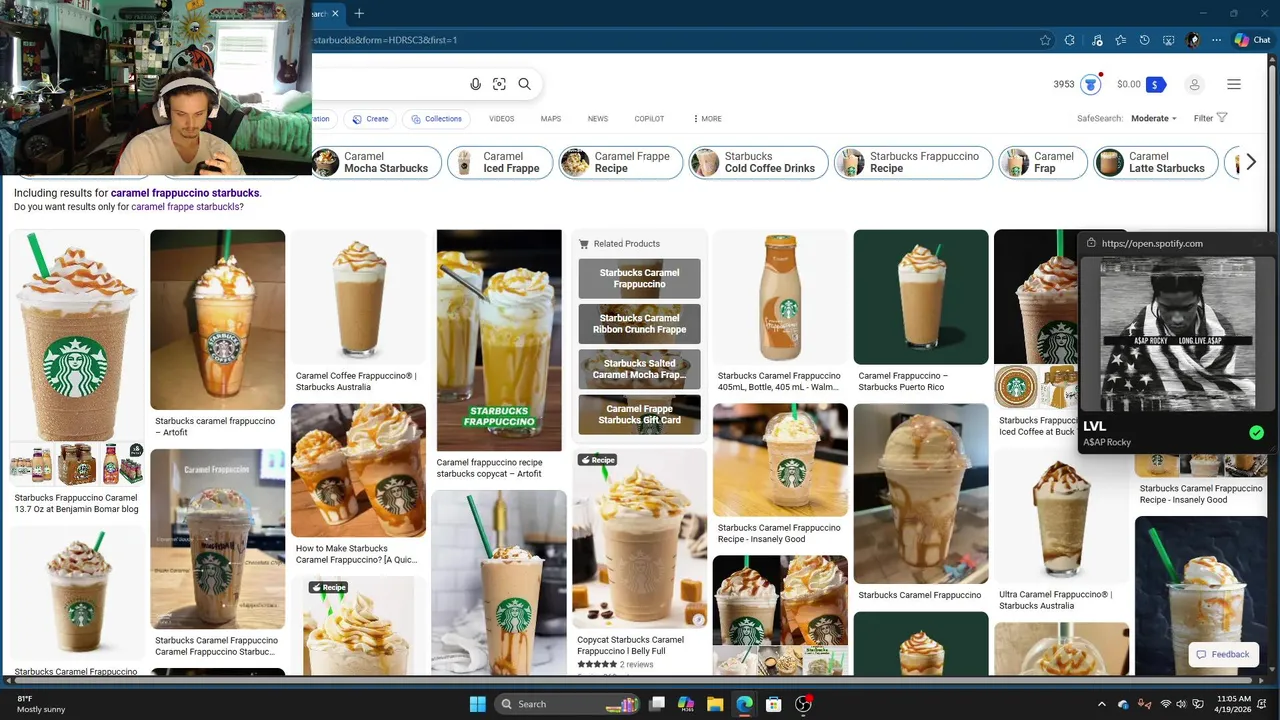The width and height of the screenshot is (1280, 720).
Task: Open Bing hamburger menu
Action: pos(1234,84)
